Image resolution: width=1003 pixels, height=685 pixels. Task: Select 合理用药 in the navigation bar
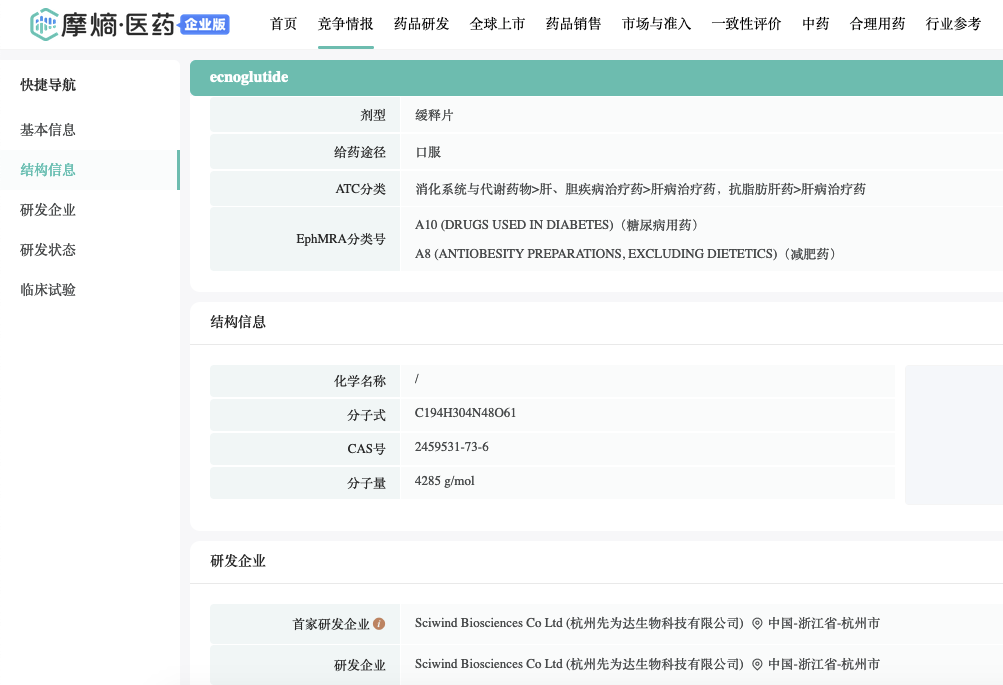[878, 24]
